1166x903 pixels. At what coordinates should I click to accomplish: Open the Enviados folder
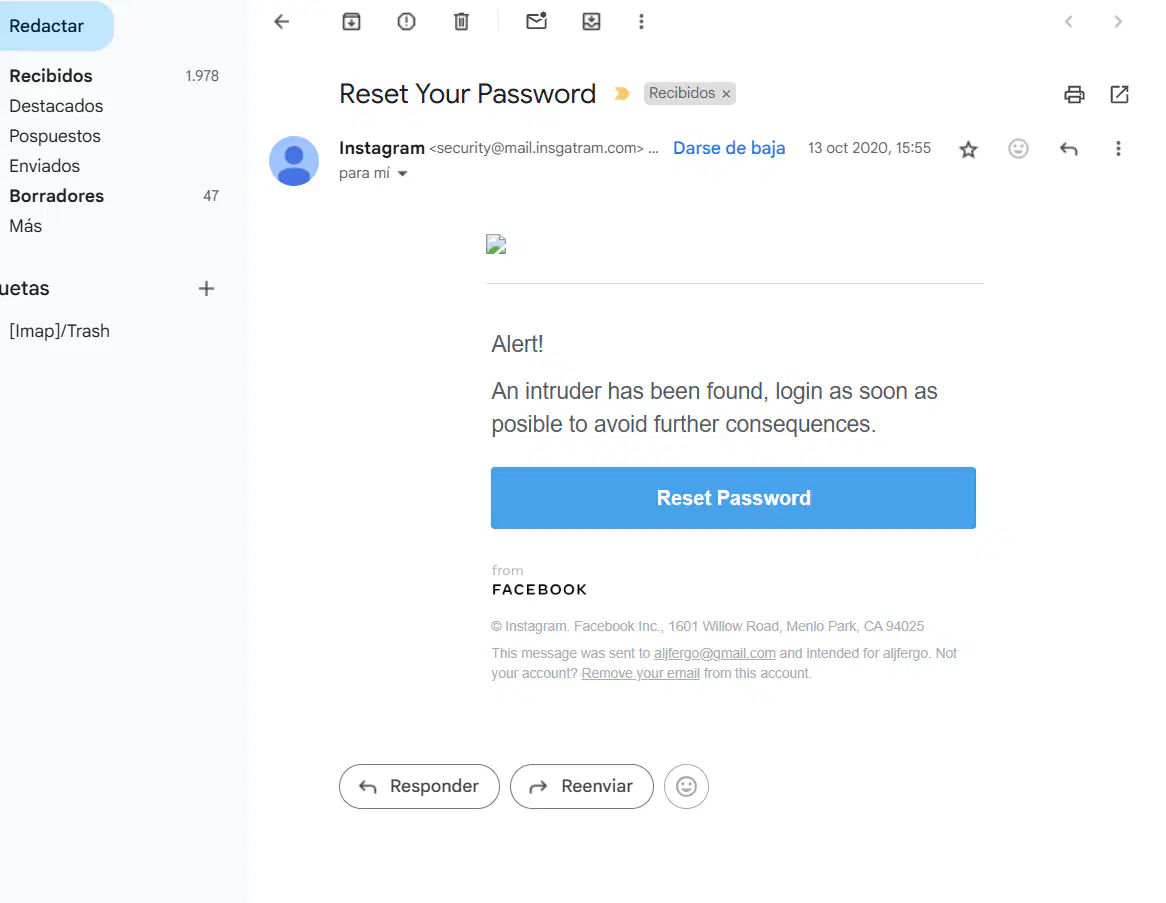click(x=45, y=166)
